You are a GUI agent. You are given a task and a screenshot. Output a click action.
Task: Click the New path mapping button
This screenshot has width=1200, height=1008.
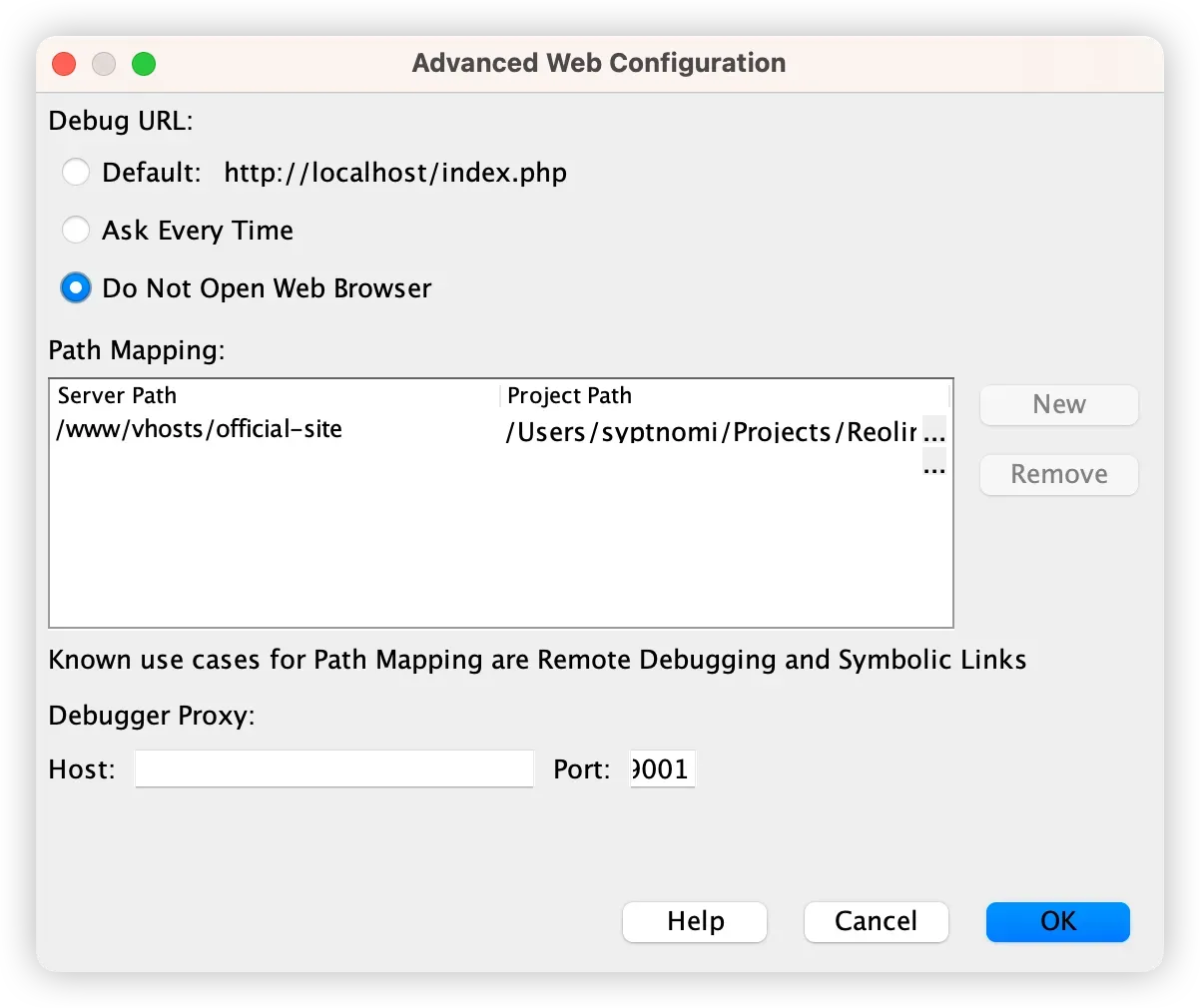tap(1058, 404)
